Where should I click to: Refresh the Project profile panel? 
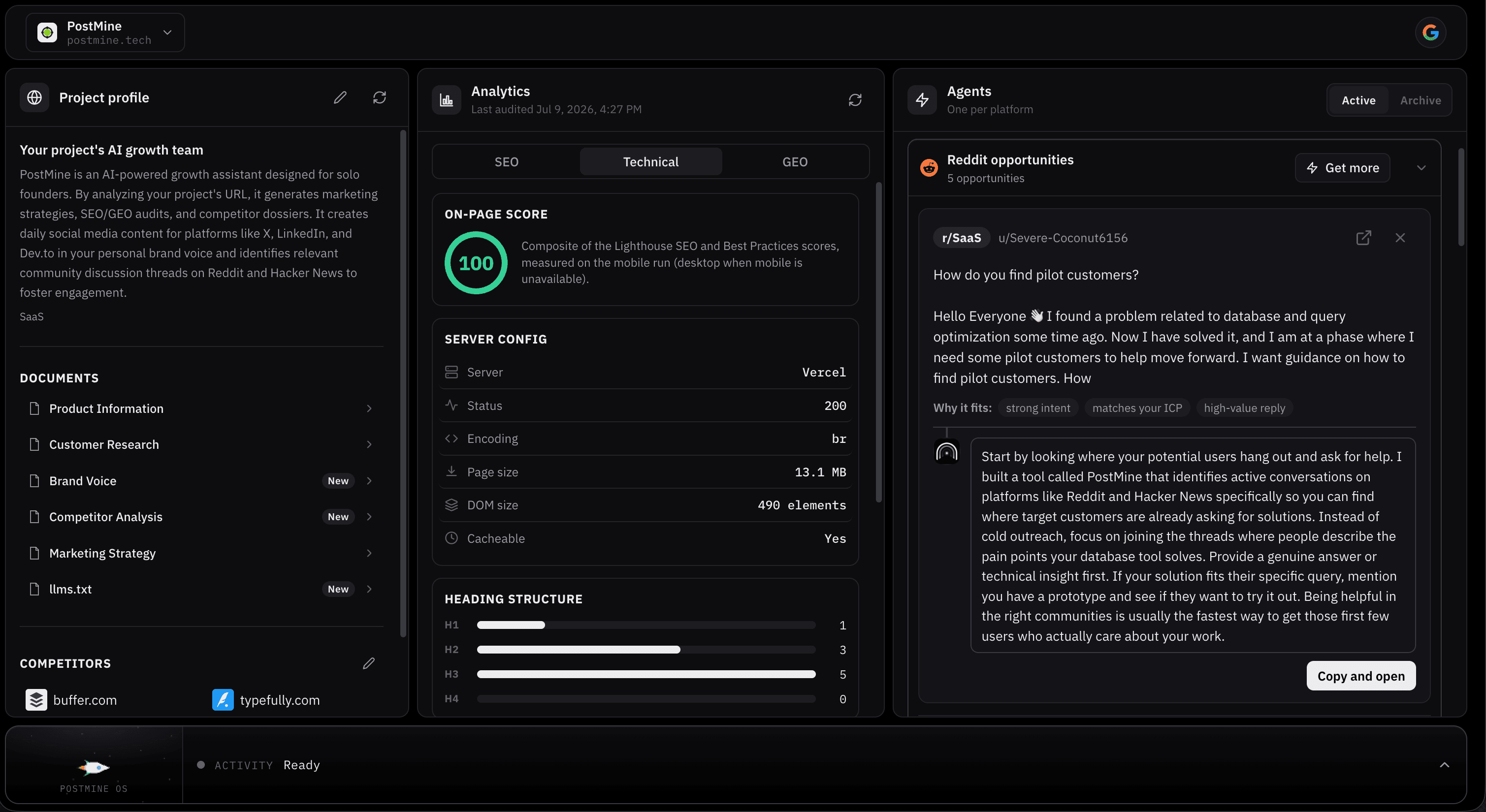[380, 97]
